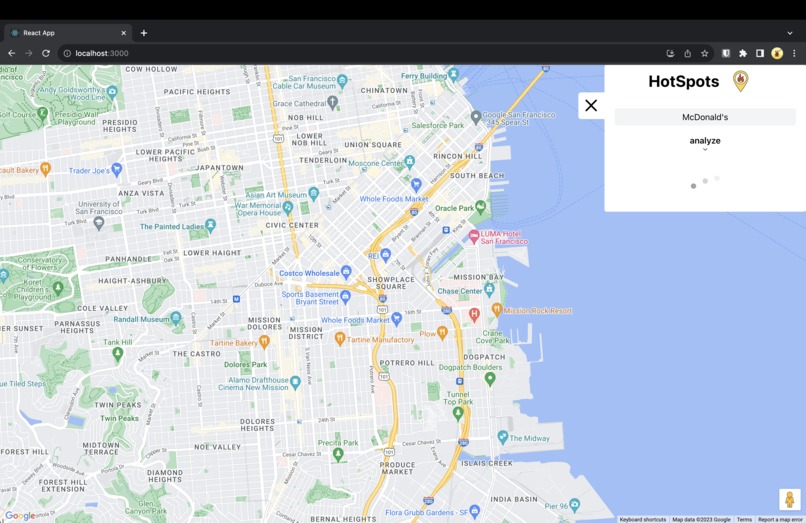Screen dimensions: 806x523
Task: Select the Oracle Park pin
Action: tap(480, 207)
